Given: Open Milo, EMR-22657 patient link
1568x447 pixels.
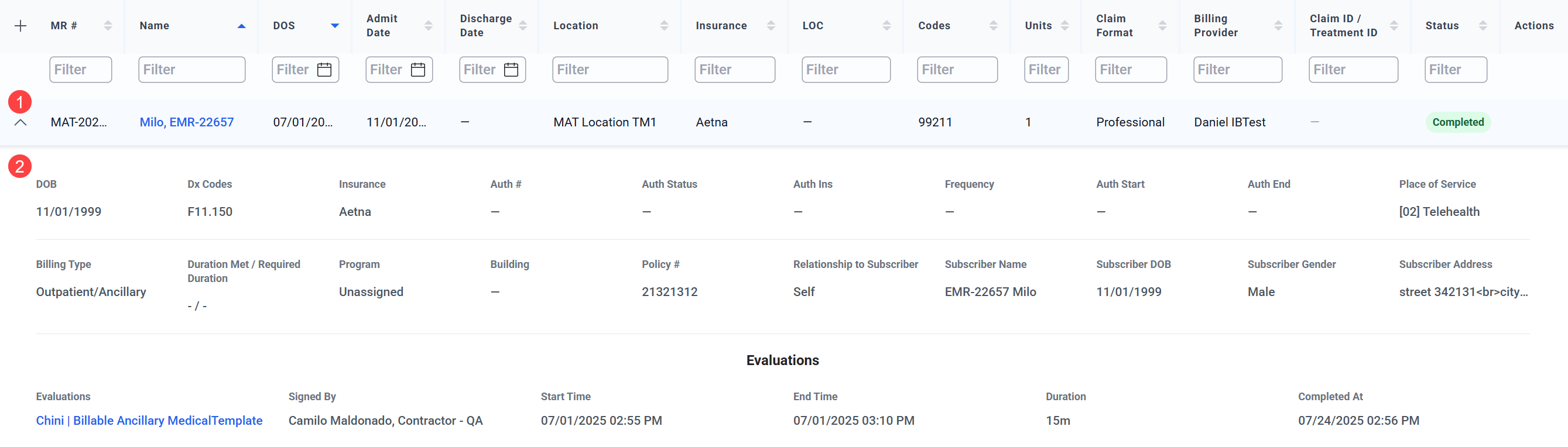Looking at the screenshot, I should 186,122.
